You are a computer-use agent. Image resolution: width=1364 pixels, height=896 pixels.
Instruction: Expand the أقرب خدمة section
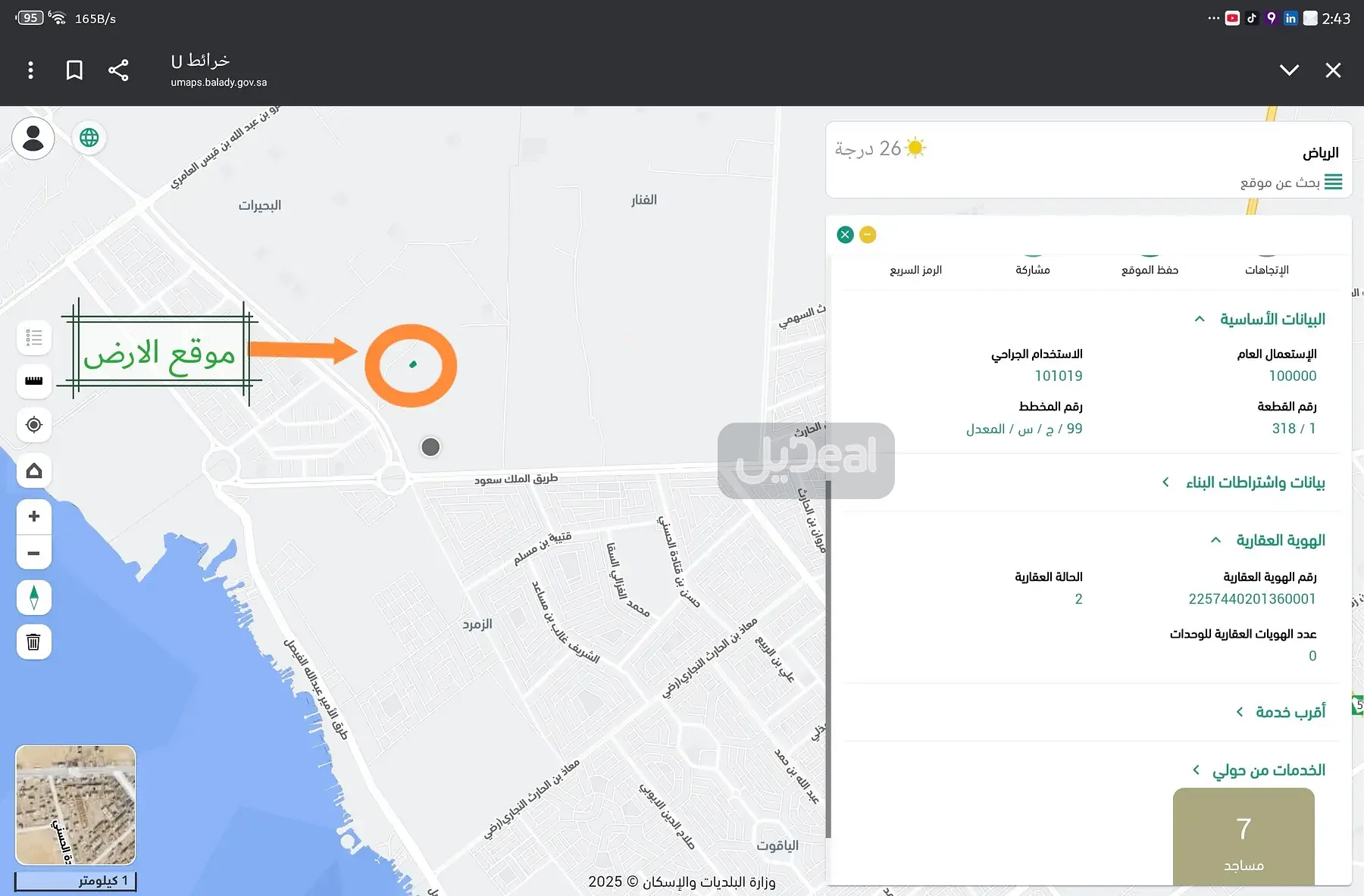pyautogui.click(x=1240, y=712)
